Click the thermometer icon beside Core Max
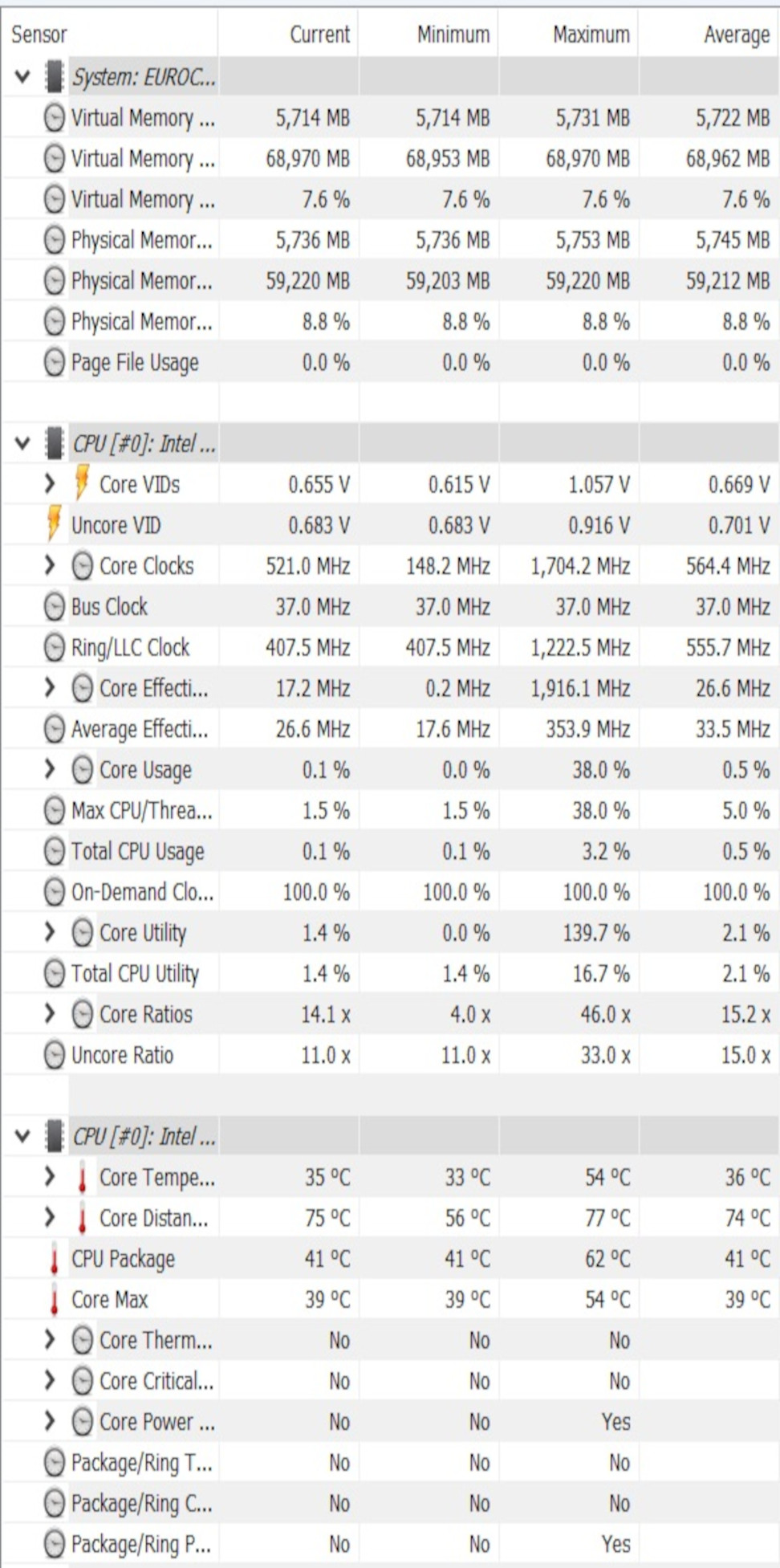 [54, 1300]
